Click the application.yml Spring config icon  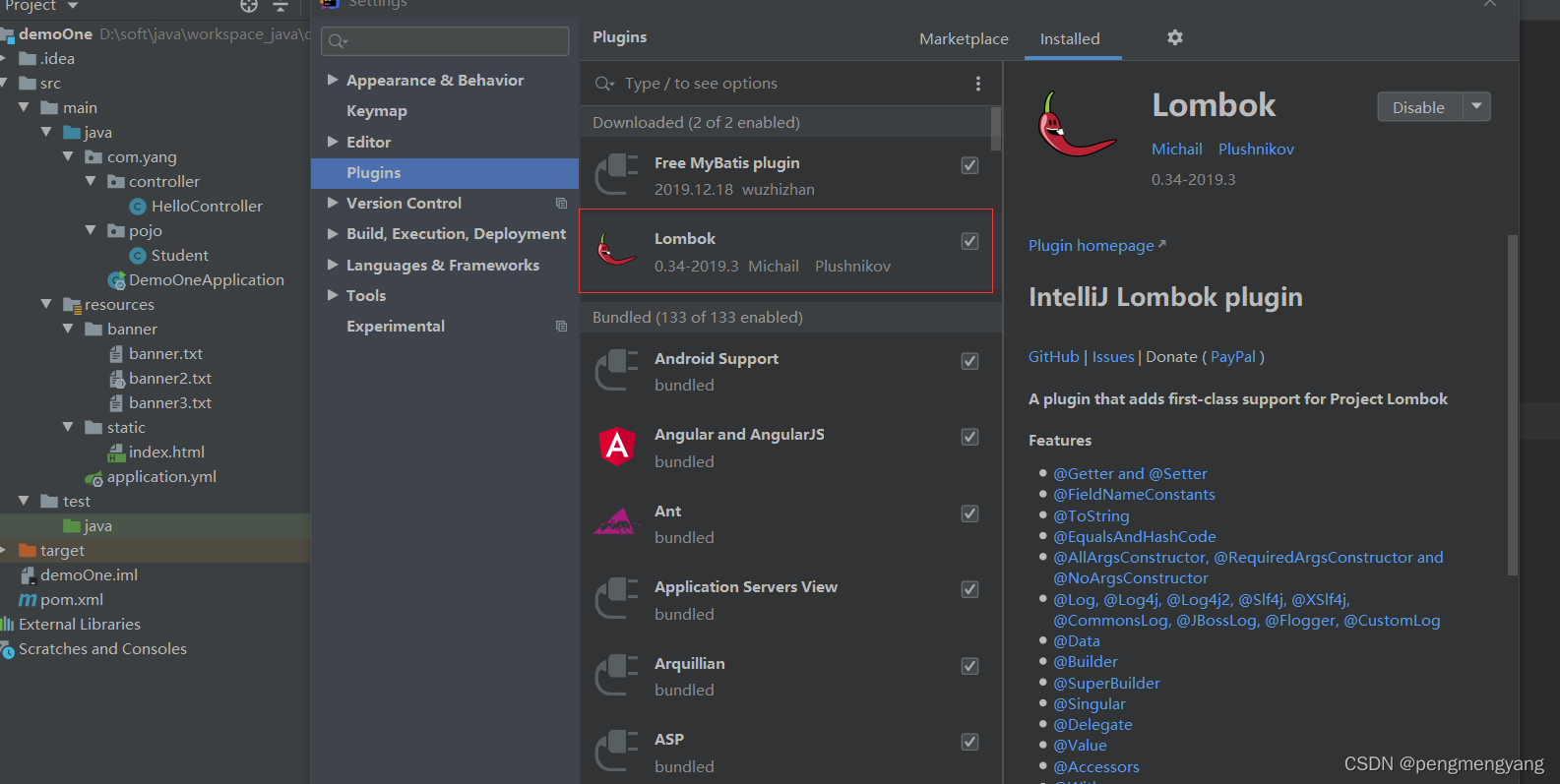94,478
